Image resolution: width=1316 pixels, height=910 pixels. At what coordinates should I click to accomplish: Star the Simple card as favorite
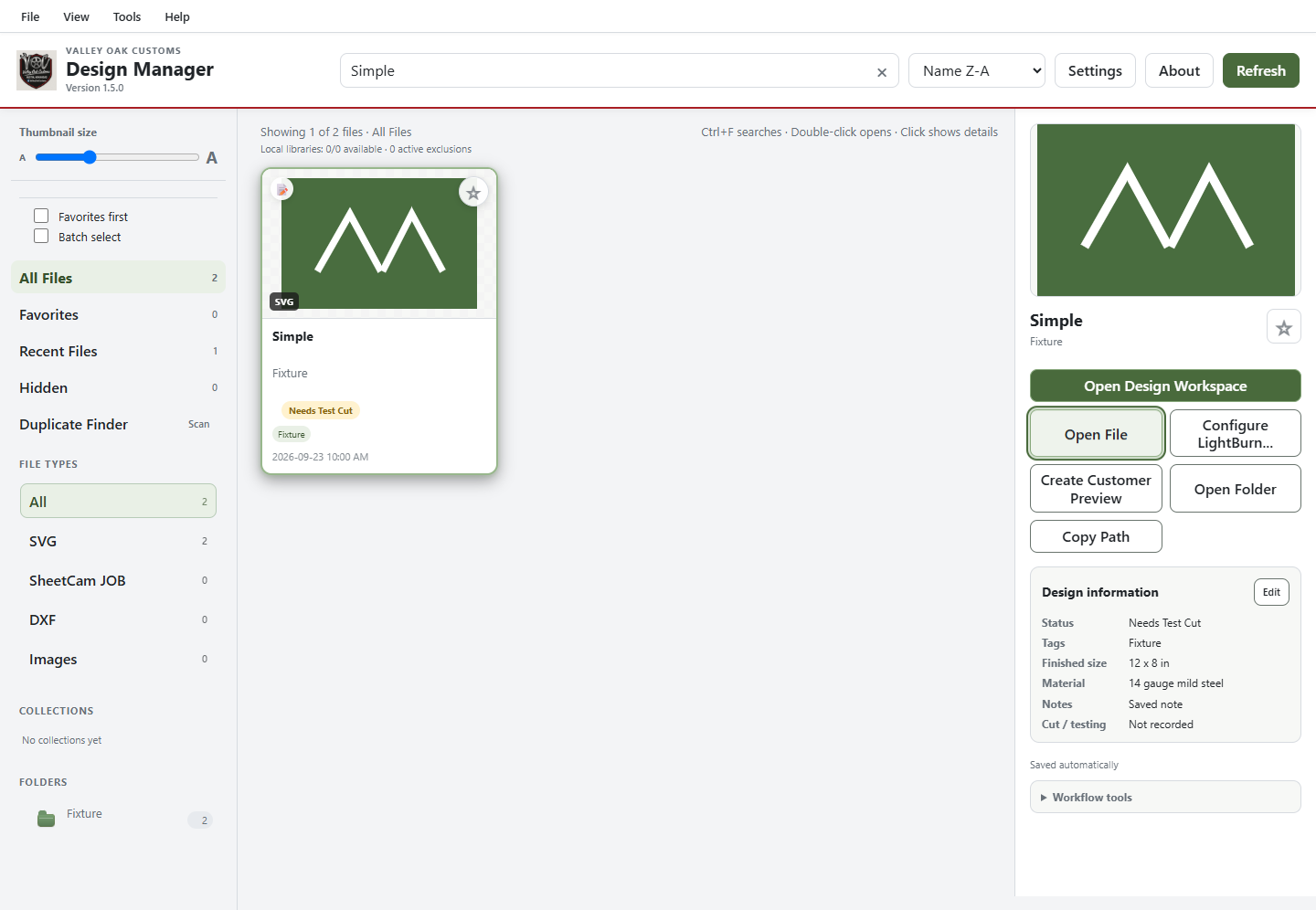click(473, 193)
